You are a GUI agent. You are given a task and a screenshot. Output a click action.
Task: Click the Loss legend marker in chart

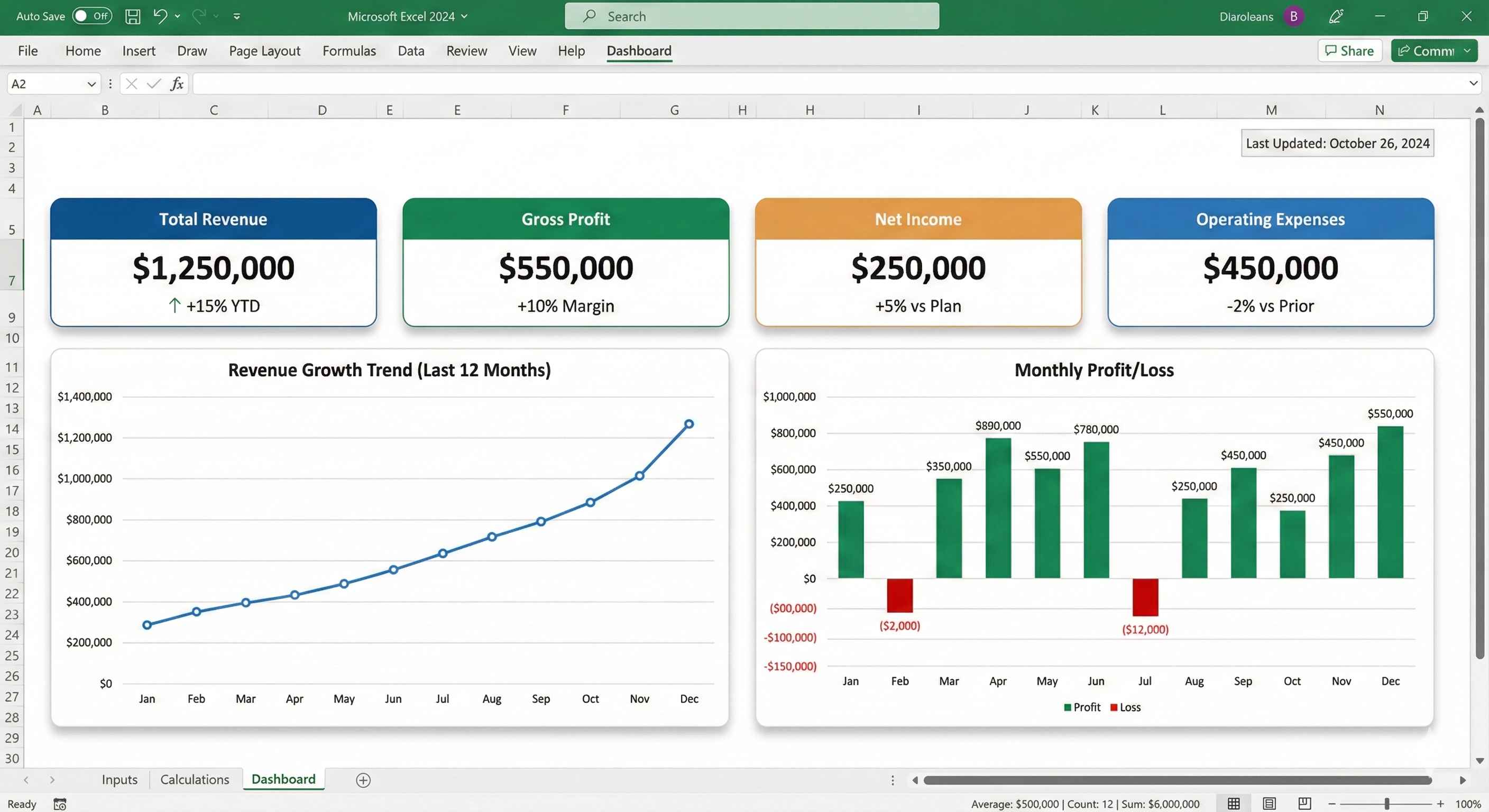click(1114, 707)
